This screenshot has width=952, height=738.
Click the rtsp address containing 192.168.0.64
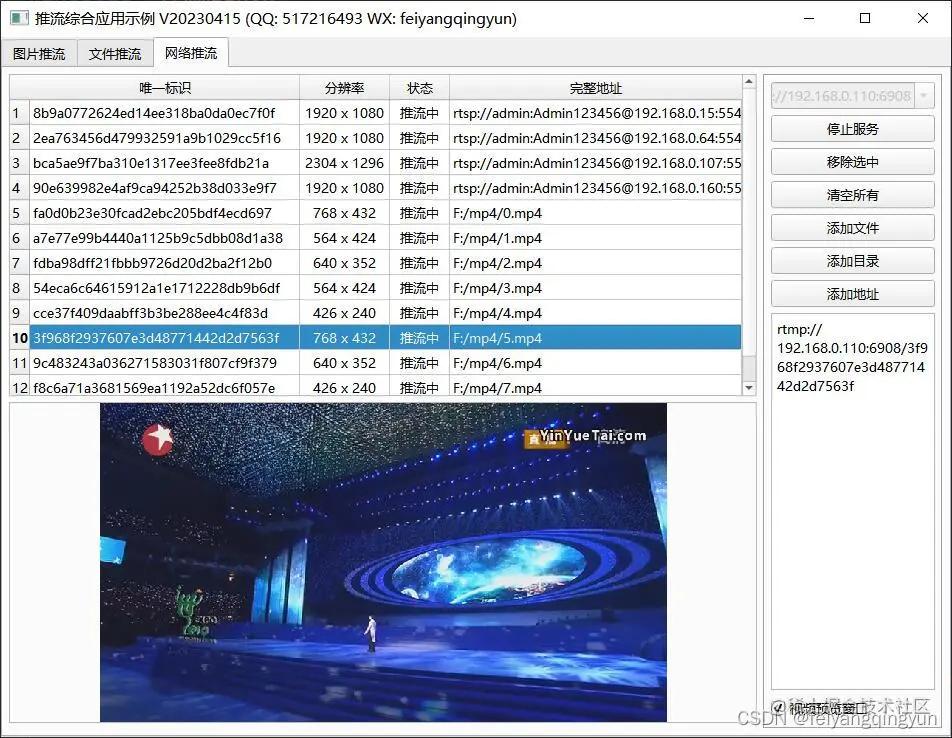(596, 138)
